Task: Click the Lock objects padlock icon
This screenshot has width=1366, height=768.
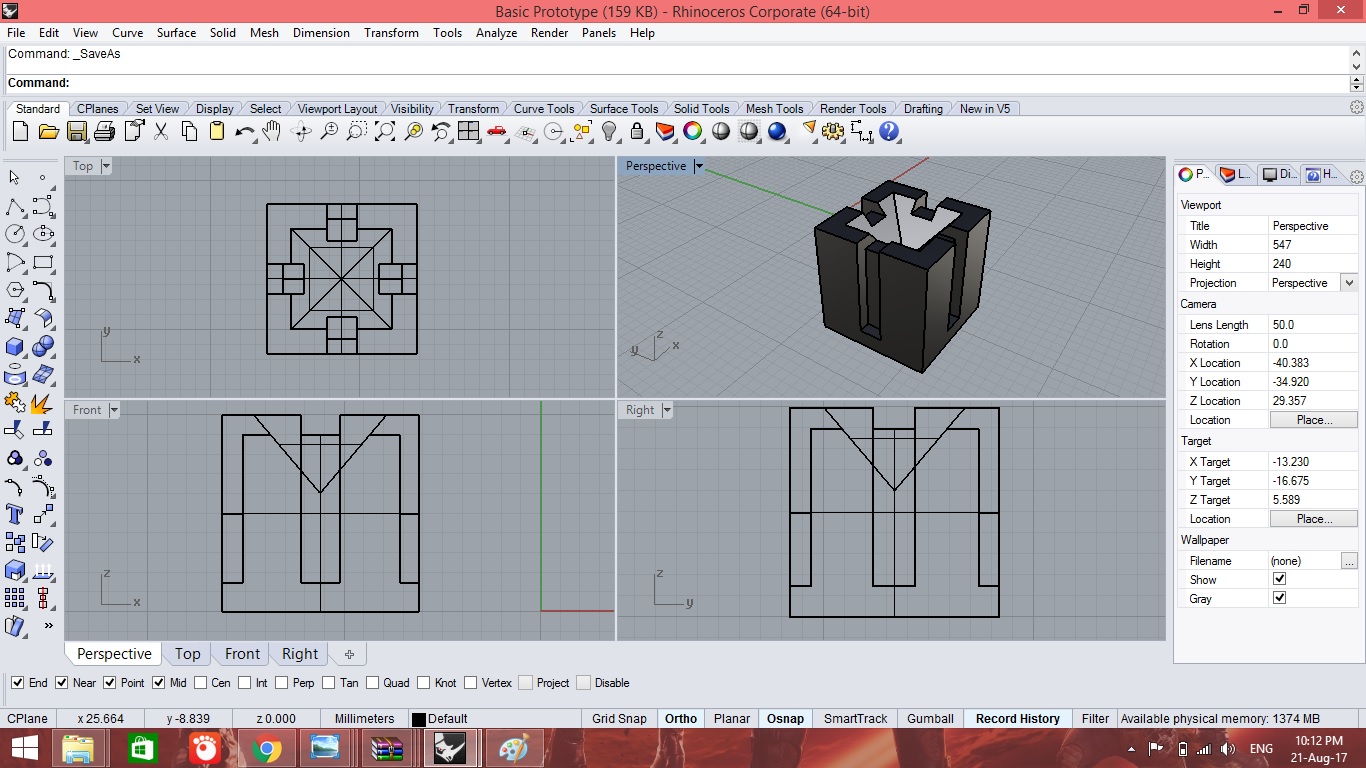Action: (x=637, y=131)
